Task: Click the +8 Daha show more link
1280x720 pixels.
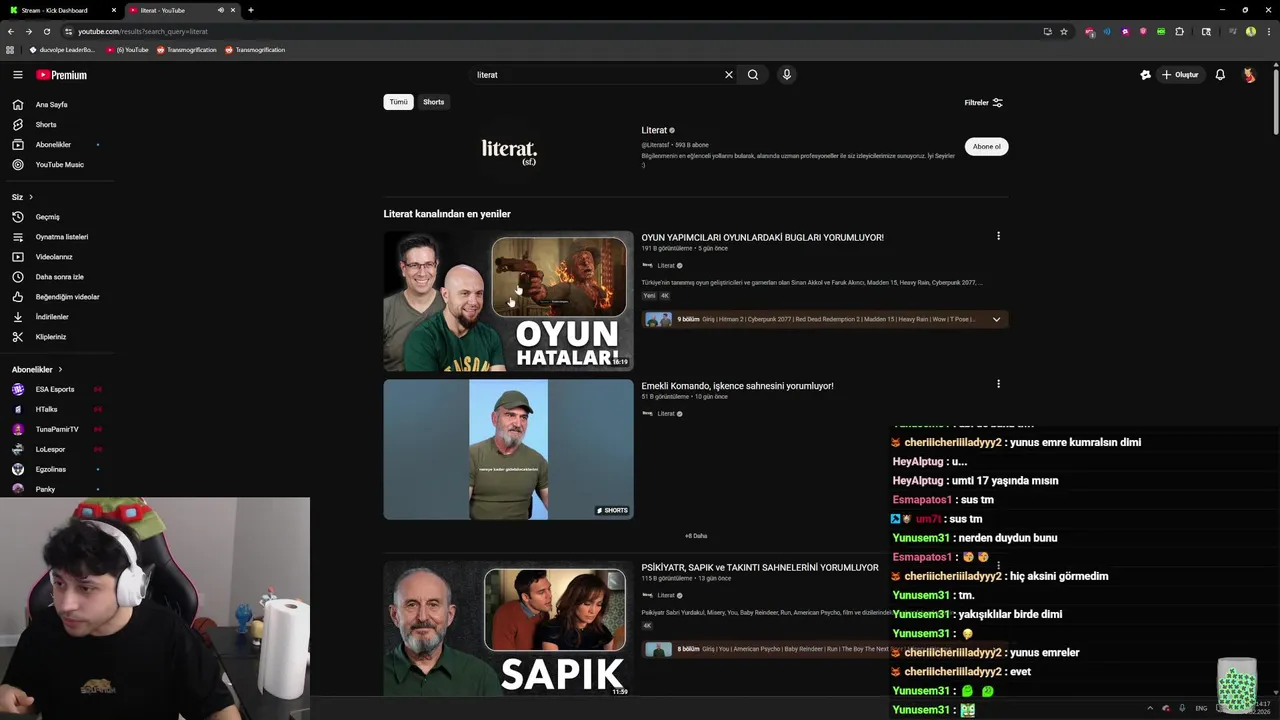Action: tap(696, 536)
